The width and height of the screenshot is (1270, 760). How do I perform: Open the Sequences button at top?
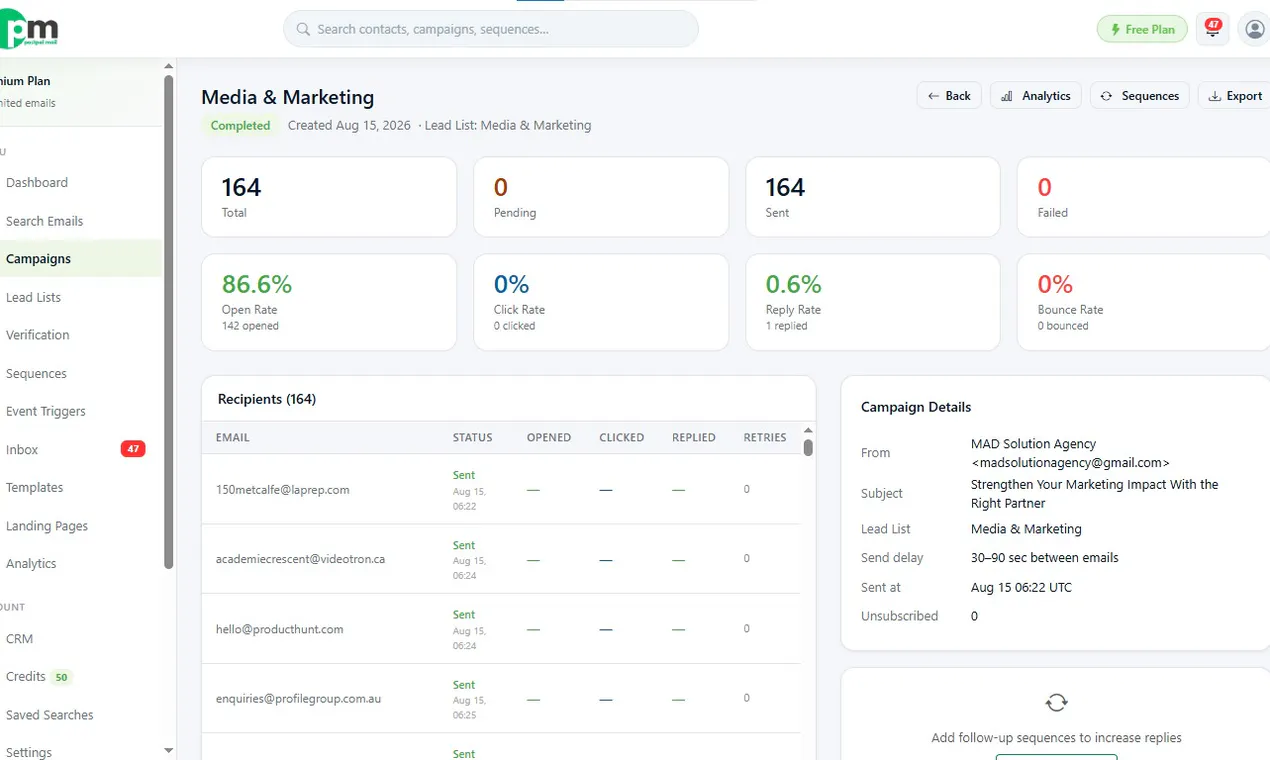point(1140,96)
